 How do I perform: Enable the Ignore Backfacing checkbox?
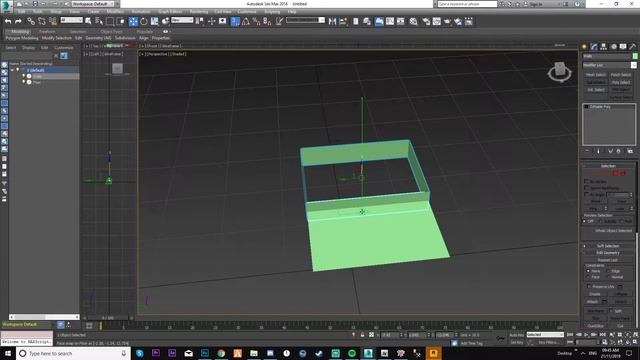click(x=587, y=188)
